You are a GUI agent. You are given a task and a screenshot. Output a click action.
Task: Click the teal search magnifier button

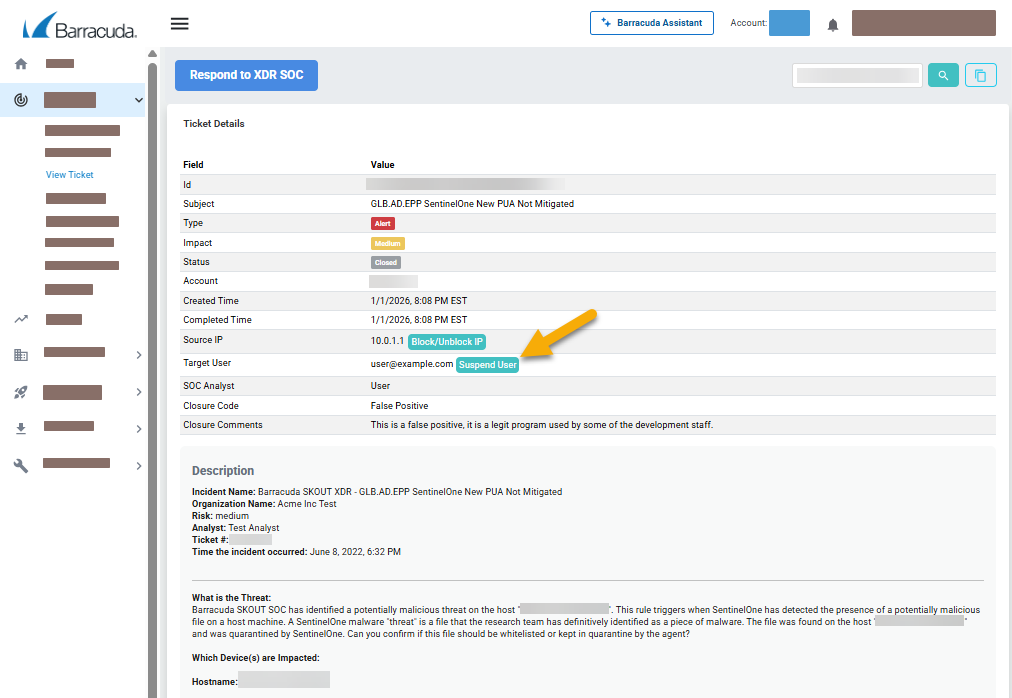click(x=943, y=74)
